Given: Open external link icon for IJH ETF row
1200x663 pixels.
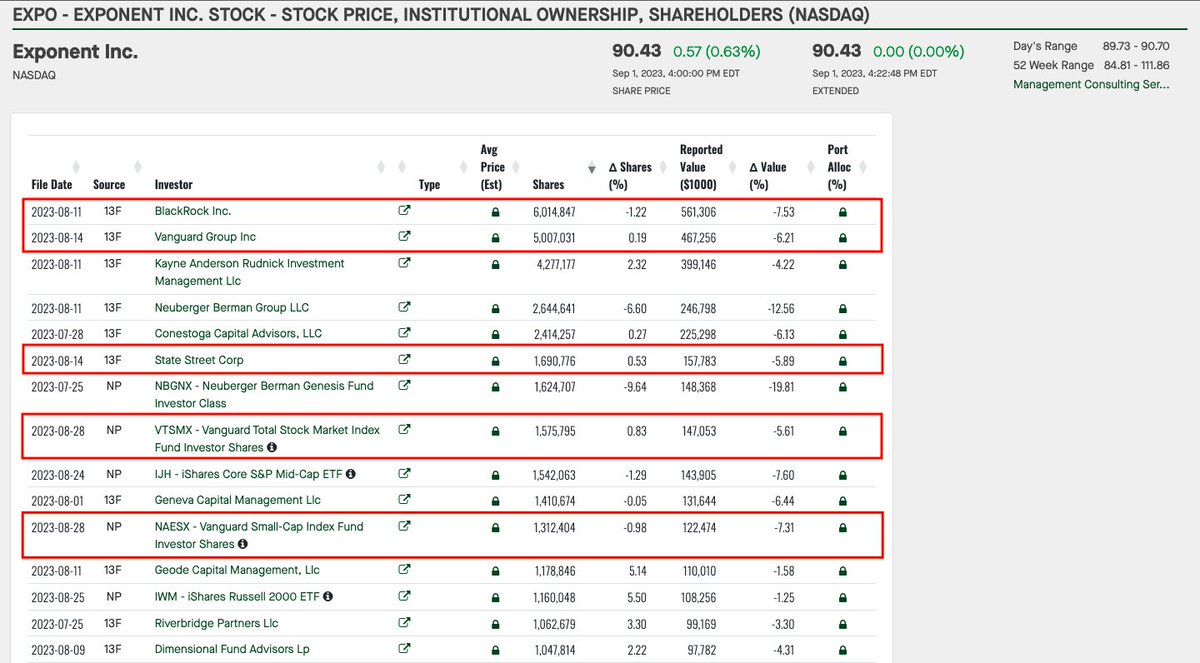Looking at the screenshot, I should click(404, 473).
